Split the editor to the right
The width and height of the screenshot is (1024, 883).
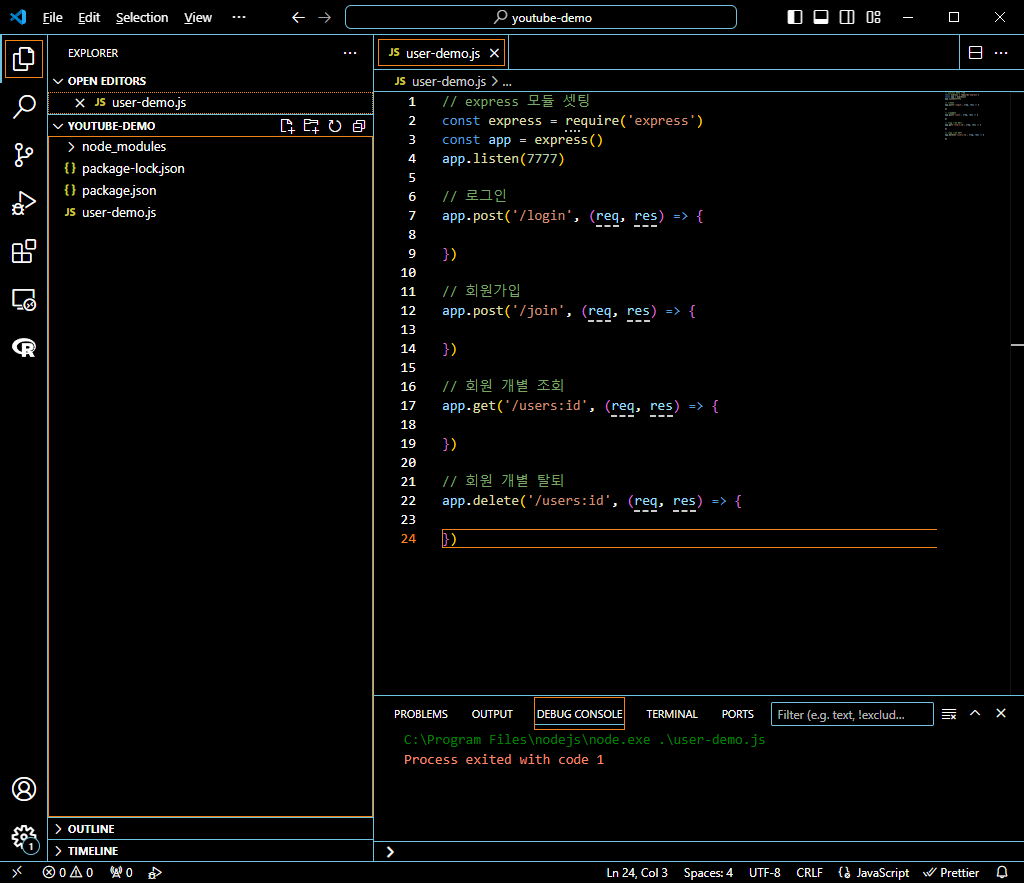click(x=975, y=53)
